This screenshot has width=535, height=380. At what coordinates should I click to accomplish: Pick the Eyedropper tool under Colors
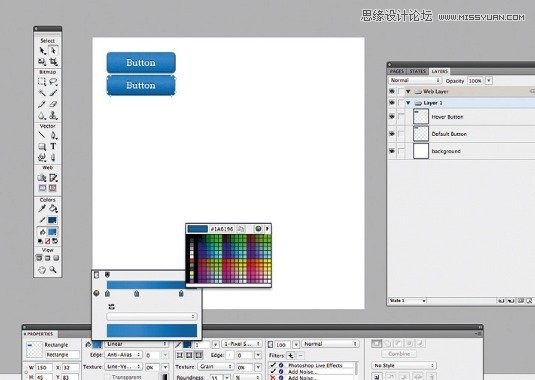42,208
